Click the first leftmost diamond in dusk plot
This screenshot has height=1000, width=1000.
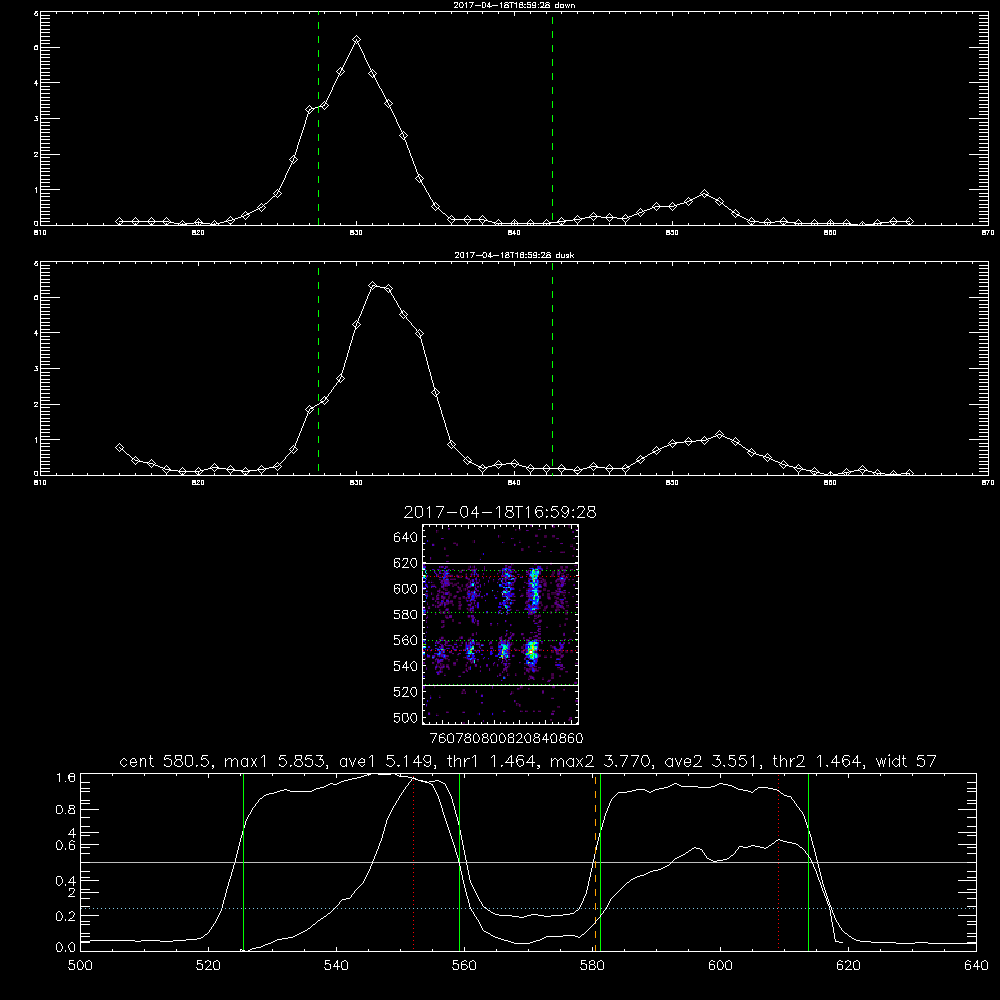[x=119, y=448]
